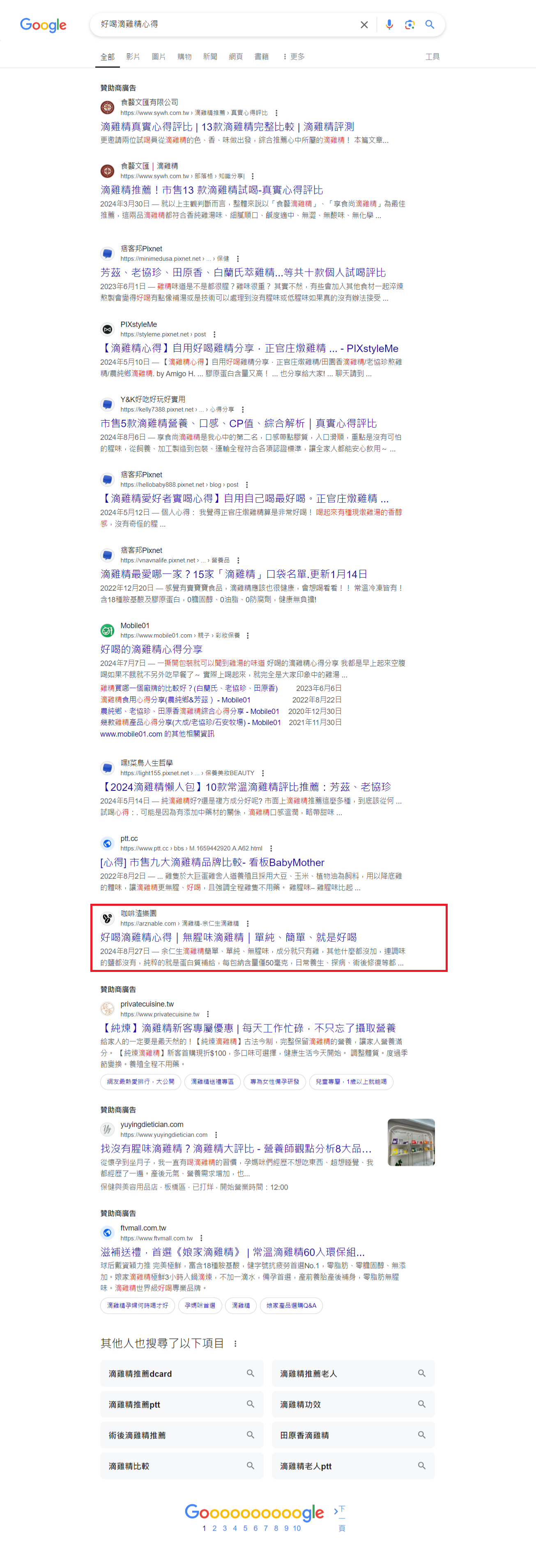The height and width of the screenshot is (1568, 536).
Task: Open www.mobile01.com 的其他相關資訊 link
Action: (x=157, y=734)
